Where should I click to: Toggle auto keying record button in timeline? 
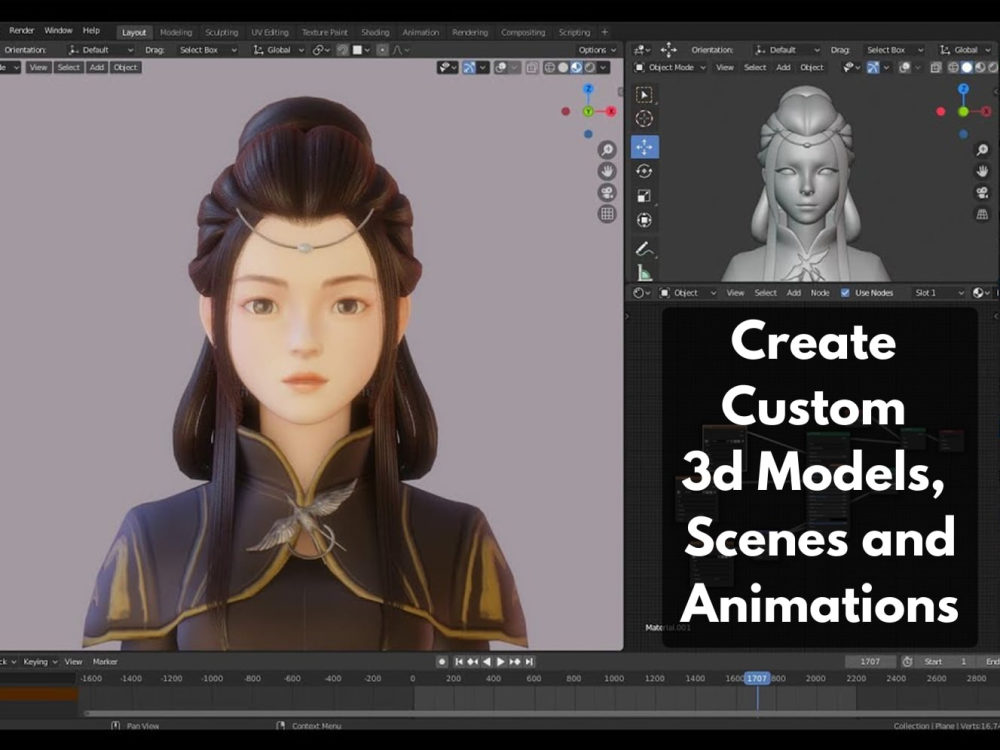441,662
